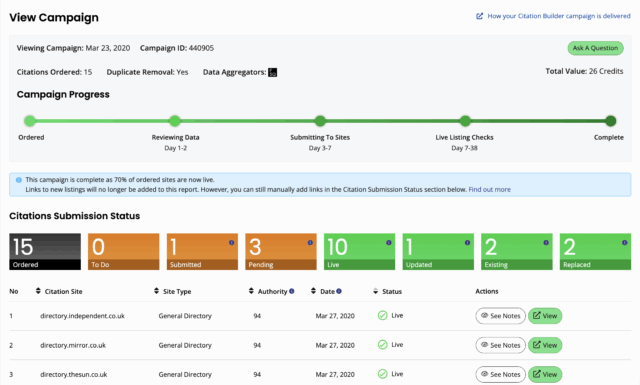Select the 15 Ordered status tile

45,251
